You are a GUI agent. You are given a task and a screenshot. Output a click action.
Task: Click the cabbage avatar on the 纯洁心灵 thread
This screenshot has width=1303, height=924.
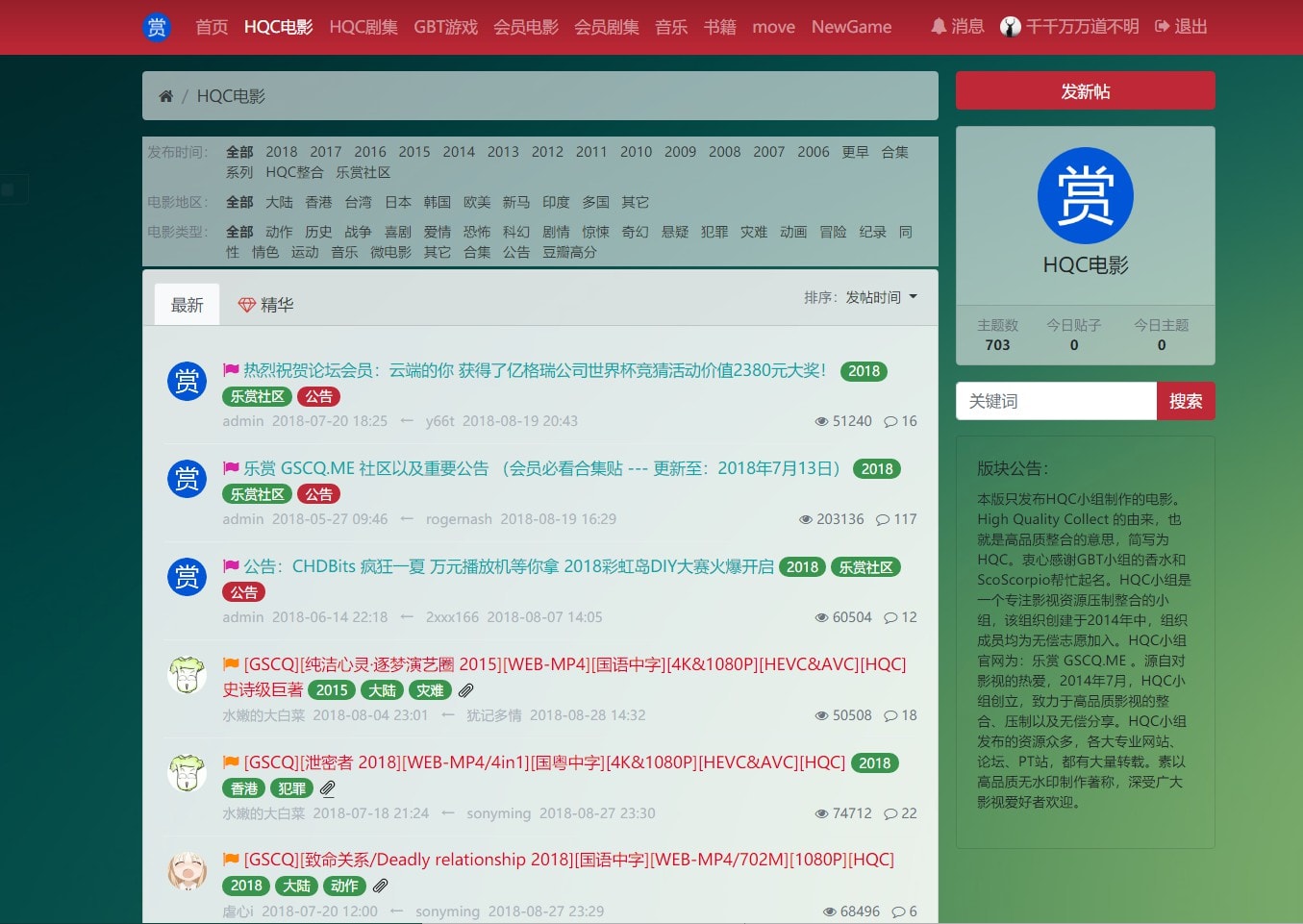(188, 675)
